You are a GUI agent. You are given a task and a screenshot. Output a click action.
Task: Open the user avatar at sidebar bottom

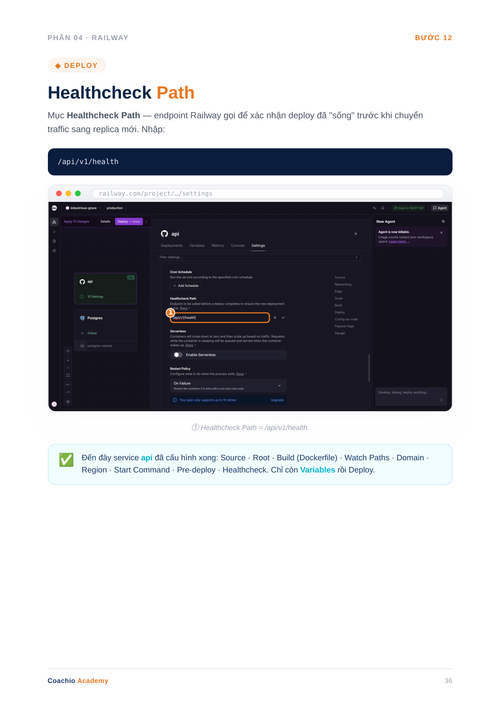(54, 404)
